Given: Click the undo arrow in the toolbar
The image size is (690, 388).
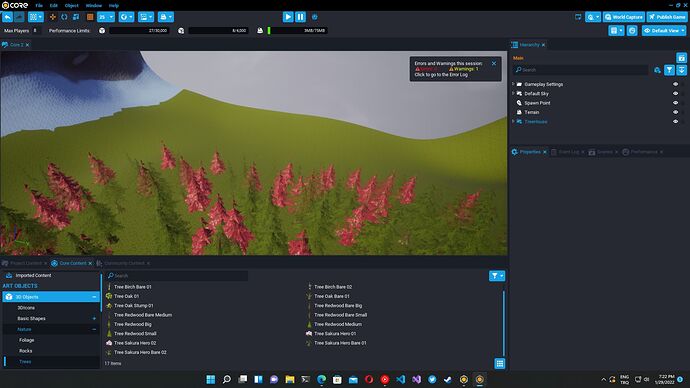Looking at the screenshot, I should click(7, 17).
